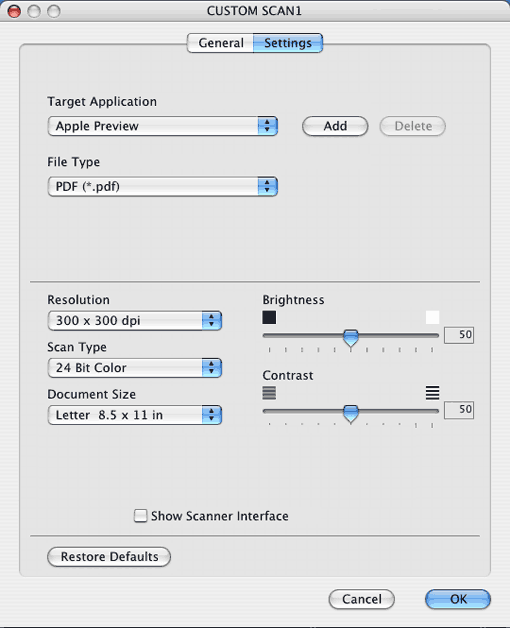Viewport: 510px width, 628px height.
Task: Select the Settings tab
Action: pyautogui.click(x=288, y=43)
